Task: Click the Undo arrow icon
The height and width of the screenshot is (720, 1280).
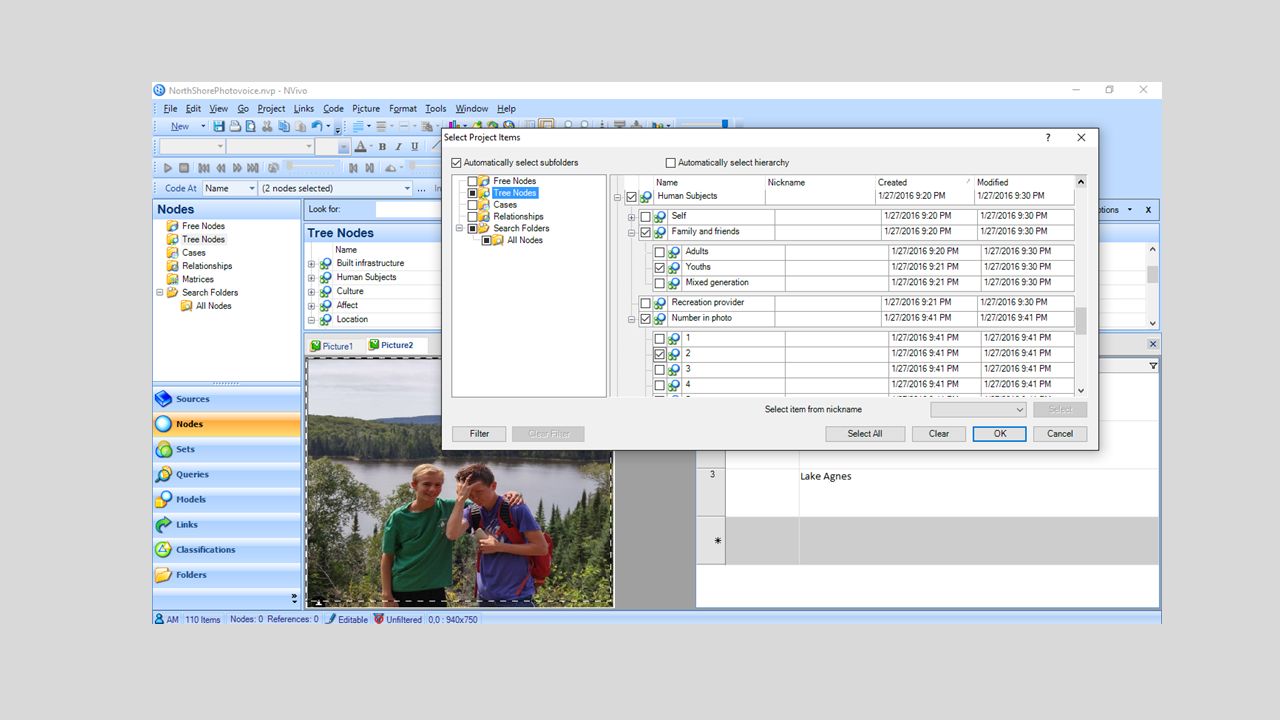Action: [x=316, y=126]
